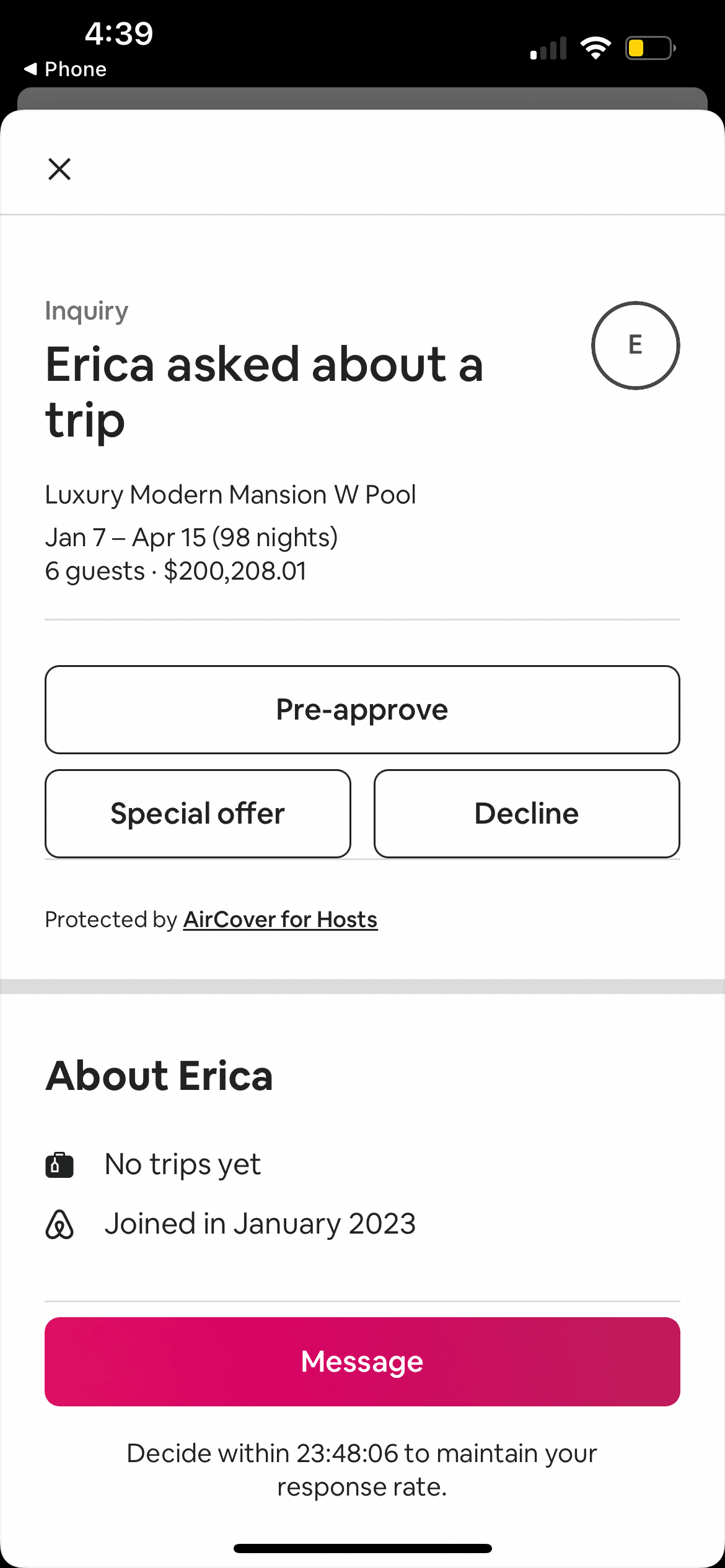
Task: Send a Special offer to Erica
Action: point(198,814)
